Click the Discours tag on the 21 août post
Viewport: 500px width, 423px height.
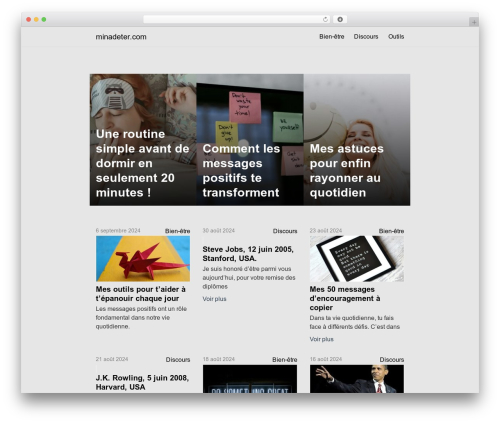(x=178, y=360)
